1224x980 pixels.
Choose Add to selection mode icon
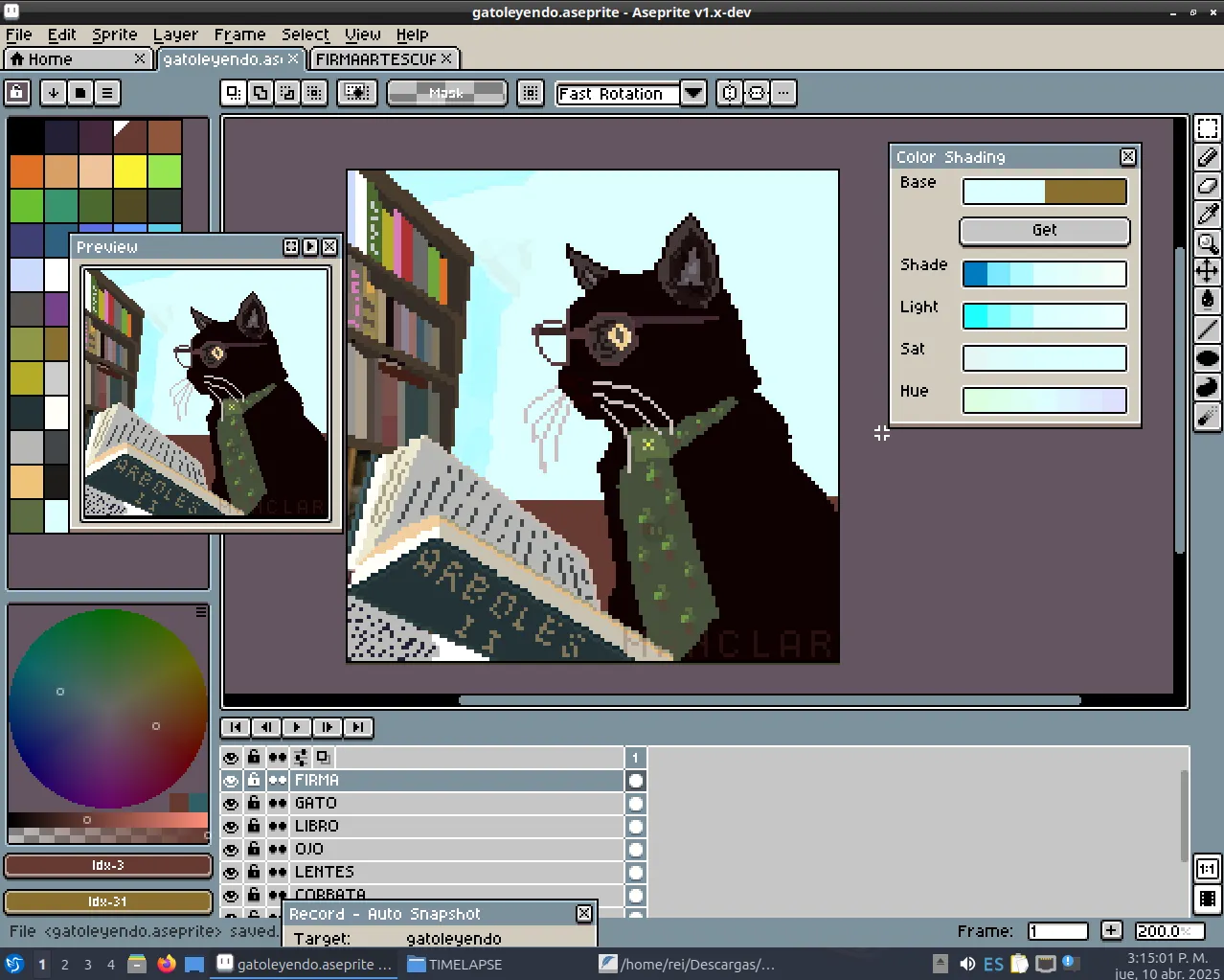click(x=260, y=93)
